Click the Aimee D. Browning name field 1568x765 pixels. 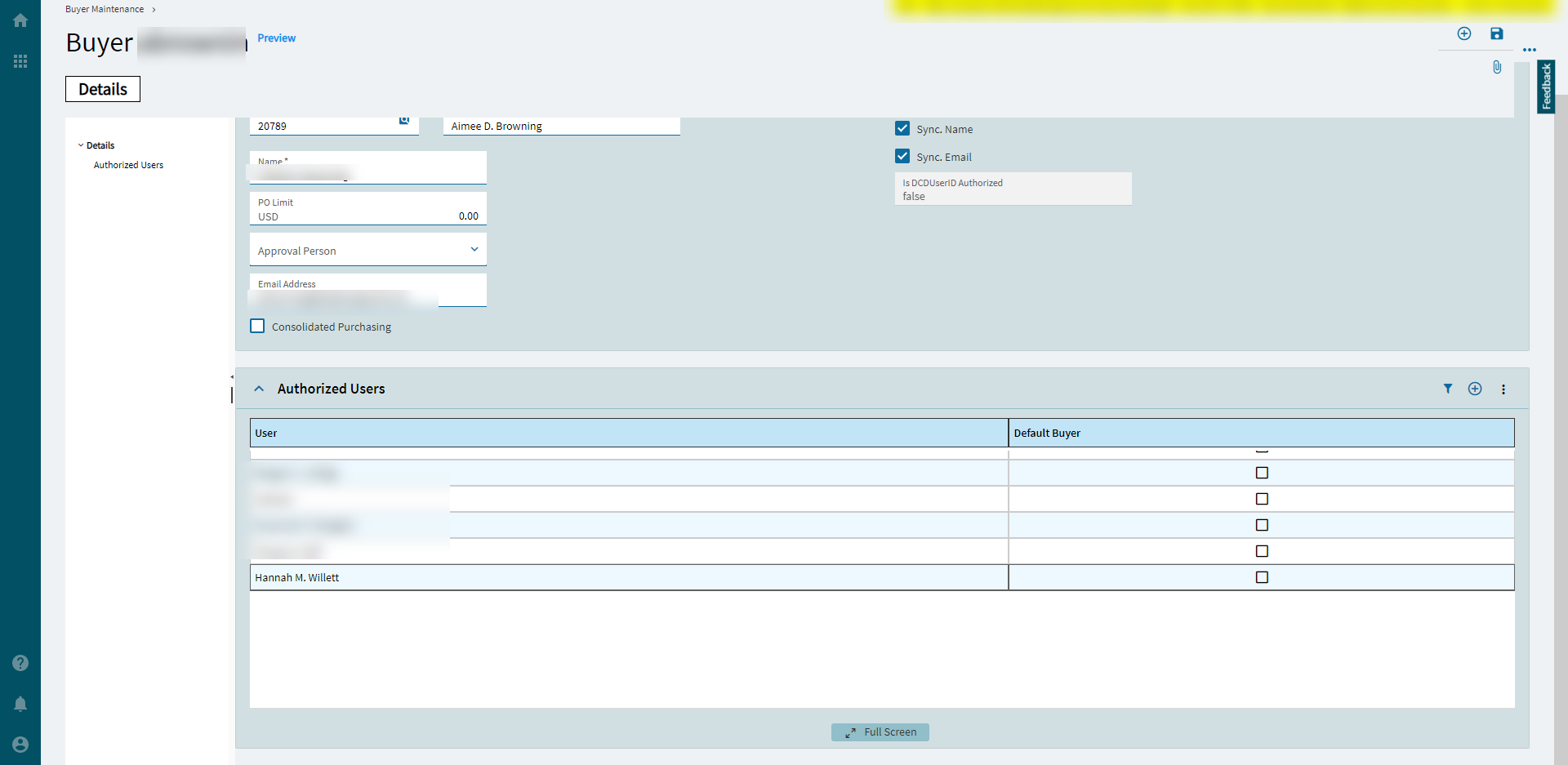[x=562, y=126]
